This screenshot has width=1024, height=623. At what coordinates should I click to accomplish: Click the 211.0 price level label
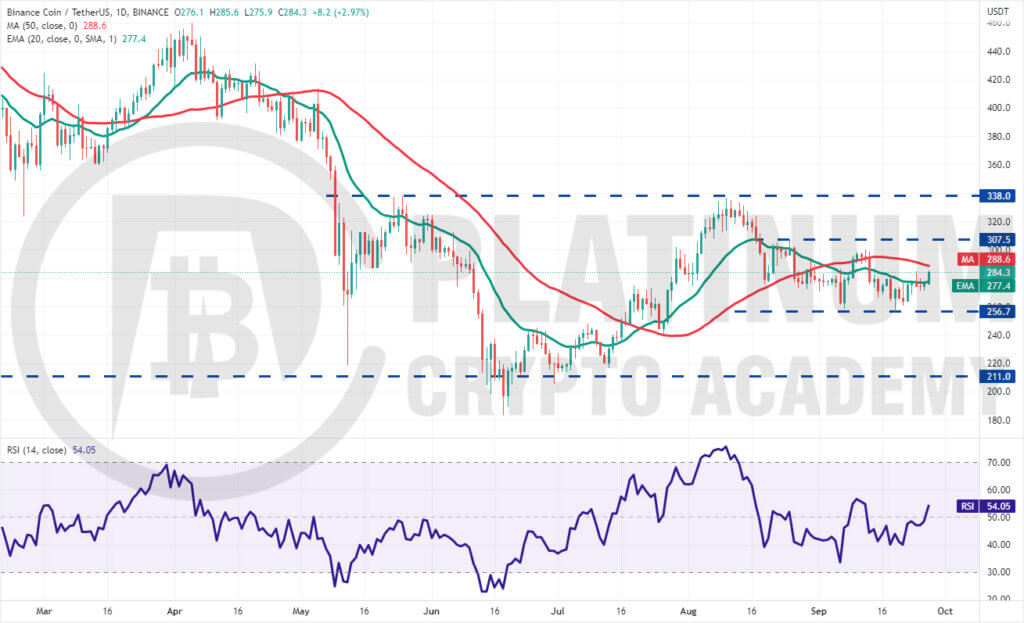tap(998, 376)
